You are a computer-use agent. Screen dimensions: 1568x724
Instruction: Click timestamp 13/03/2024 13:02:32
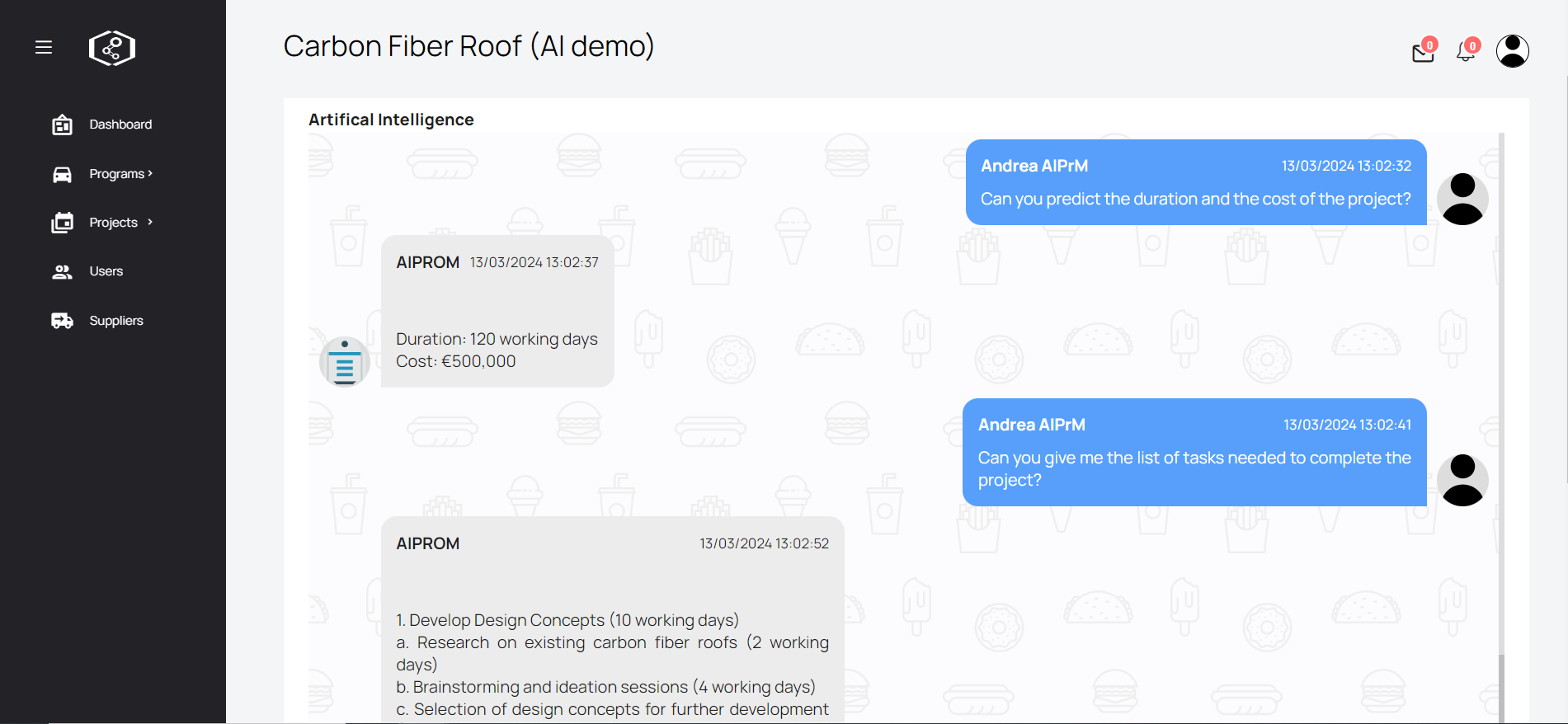pyautogui.click(x=1346, y=166)
